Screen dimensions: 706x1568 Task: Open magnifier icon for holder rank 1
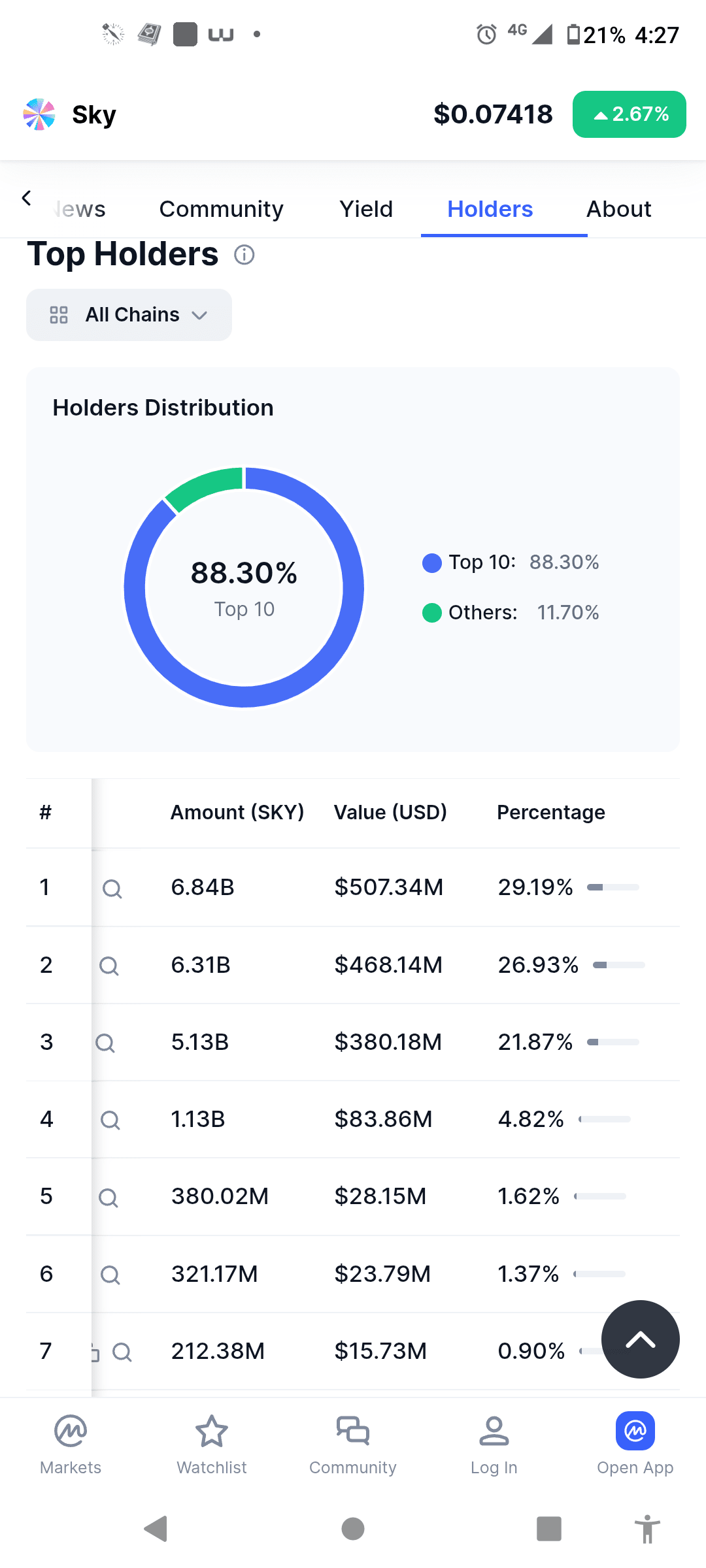pyautogui.click(x=112, y=889)
